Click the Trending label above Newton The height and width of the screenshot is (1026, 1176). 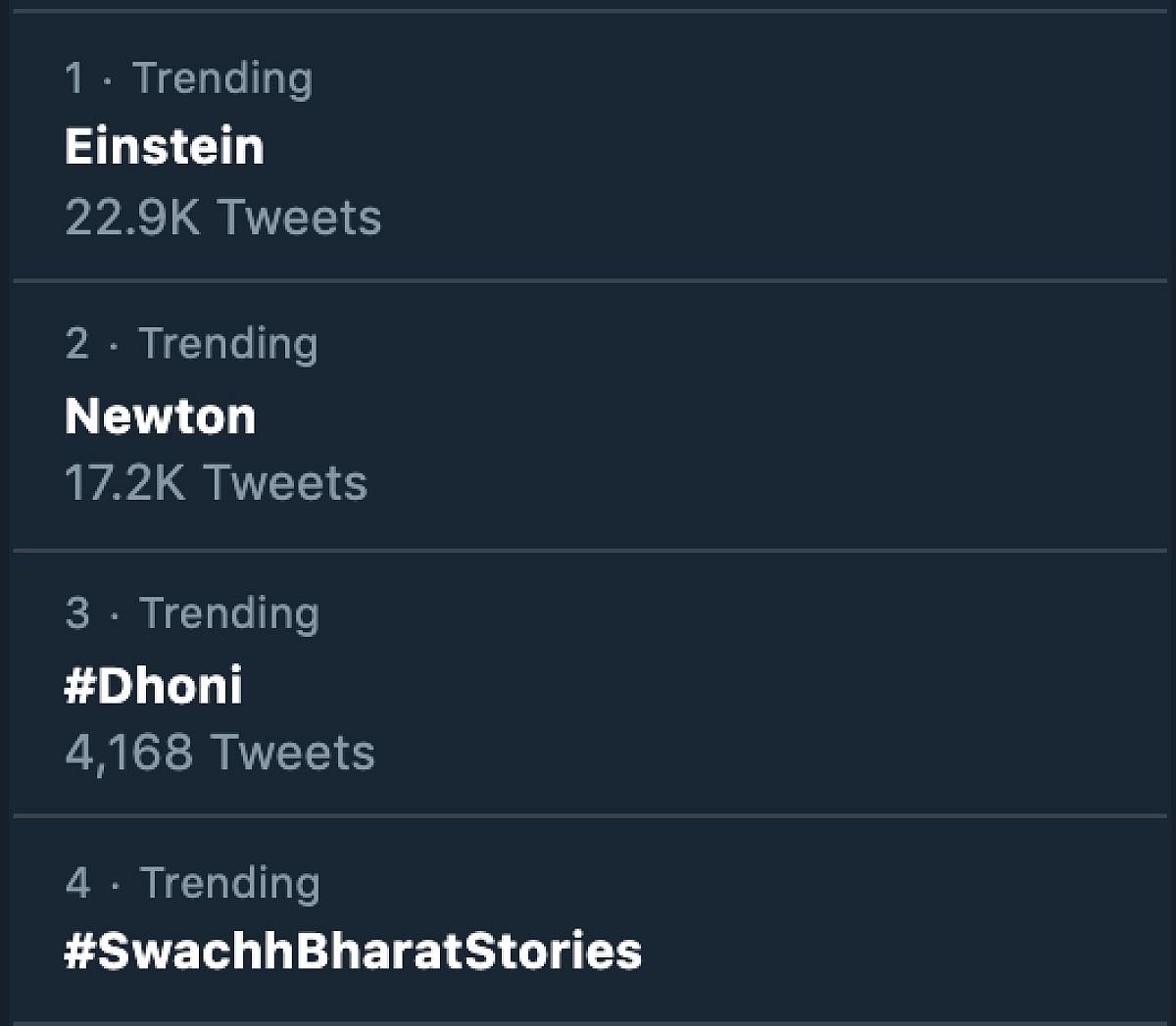pos(228,344)
